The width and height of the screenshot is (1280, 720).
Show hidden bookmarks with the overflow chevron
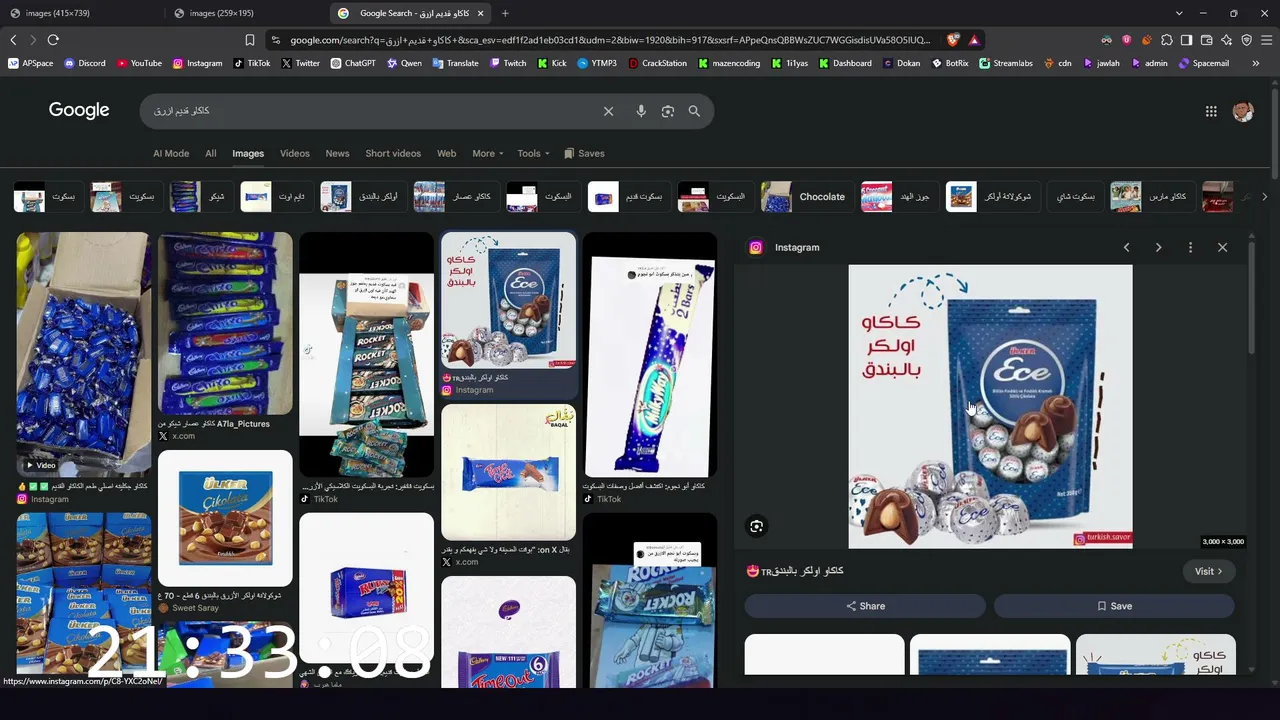pyautogui.click(x=1255, y=63)
